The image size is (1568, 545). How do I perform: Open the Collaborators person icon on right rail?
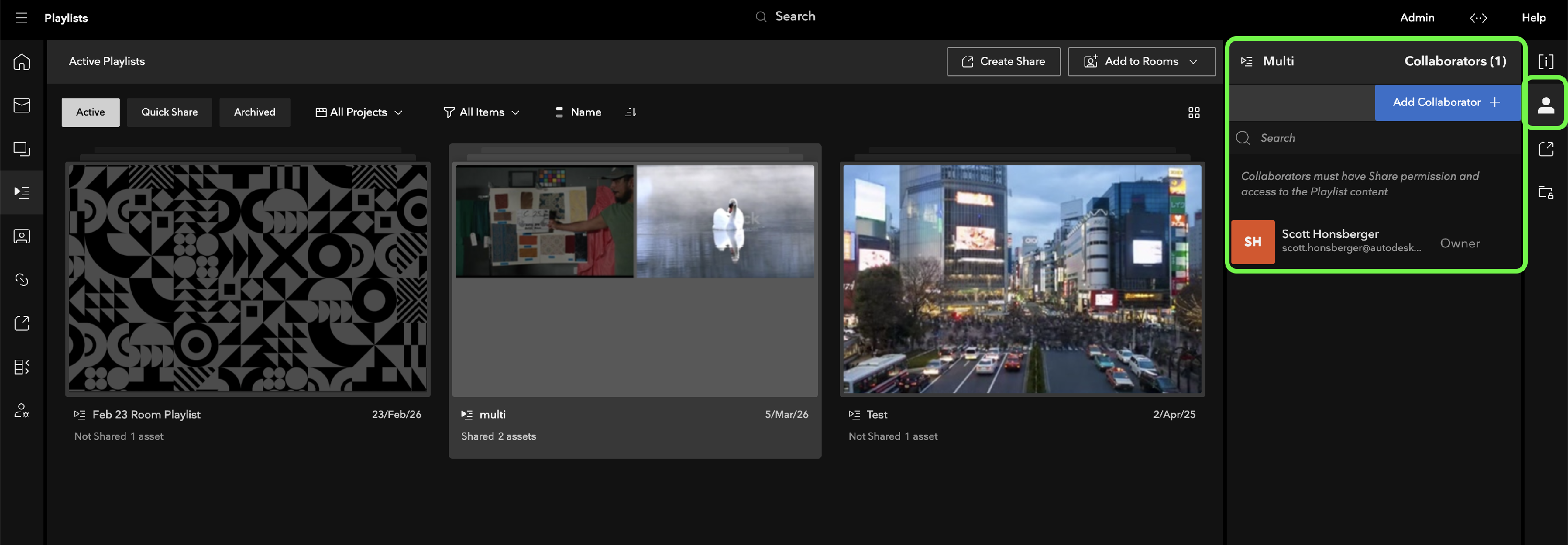coord(1546,105)
